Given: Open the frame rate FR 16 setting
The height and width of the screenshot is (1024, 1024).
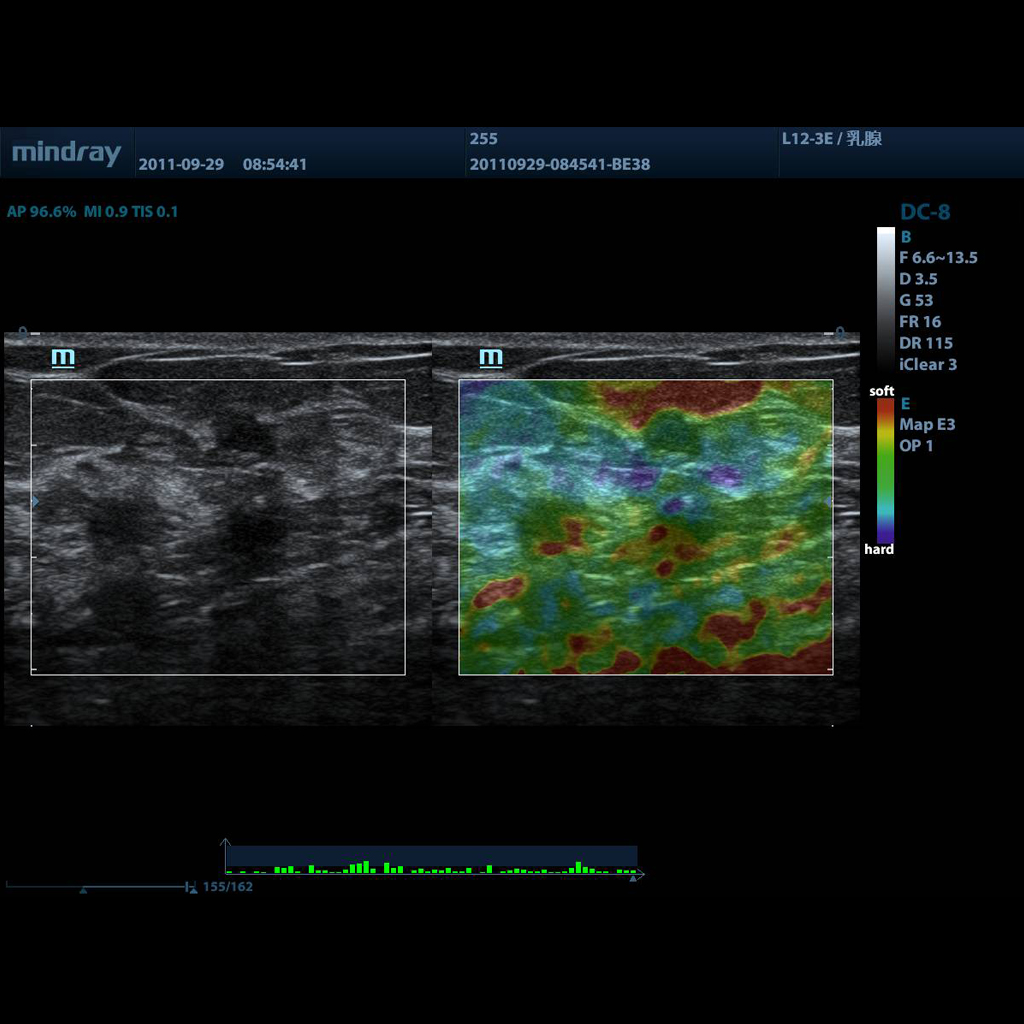Looking at the screenshot, I should (919, 321).
